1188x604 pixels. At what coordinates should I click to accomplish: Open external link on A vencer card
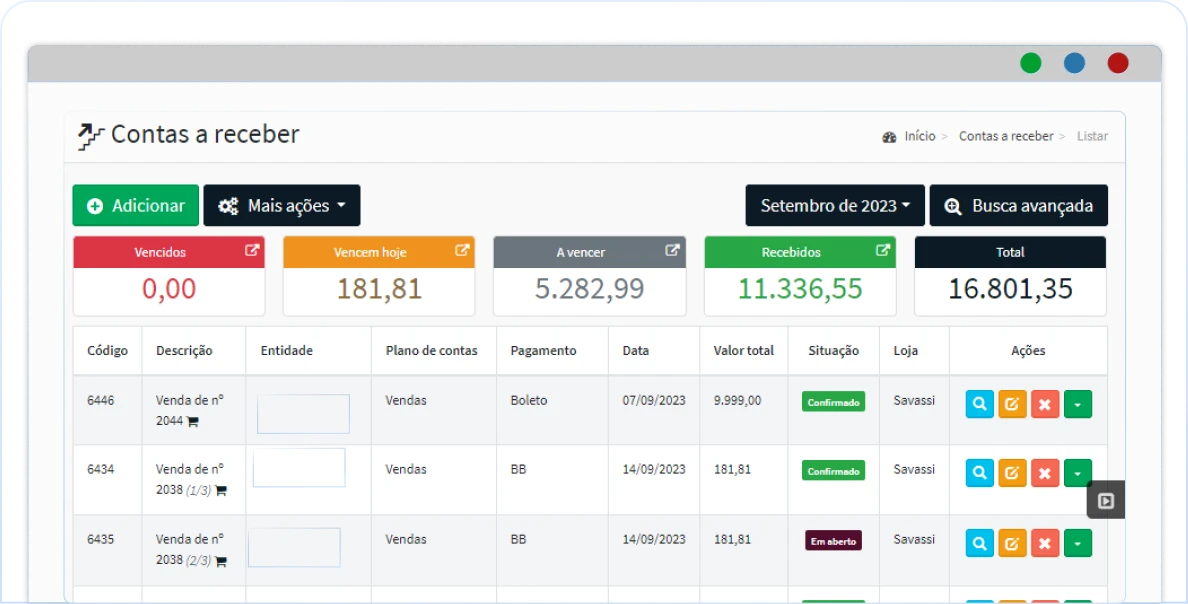(x=673, y=252)
